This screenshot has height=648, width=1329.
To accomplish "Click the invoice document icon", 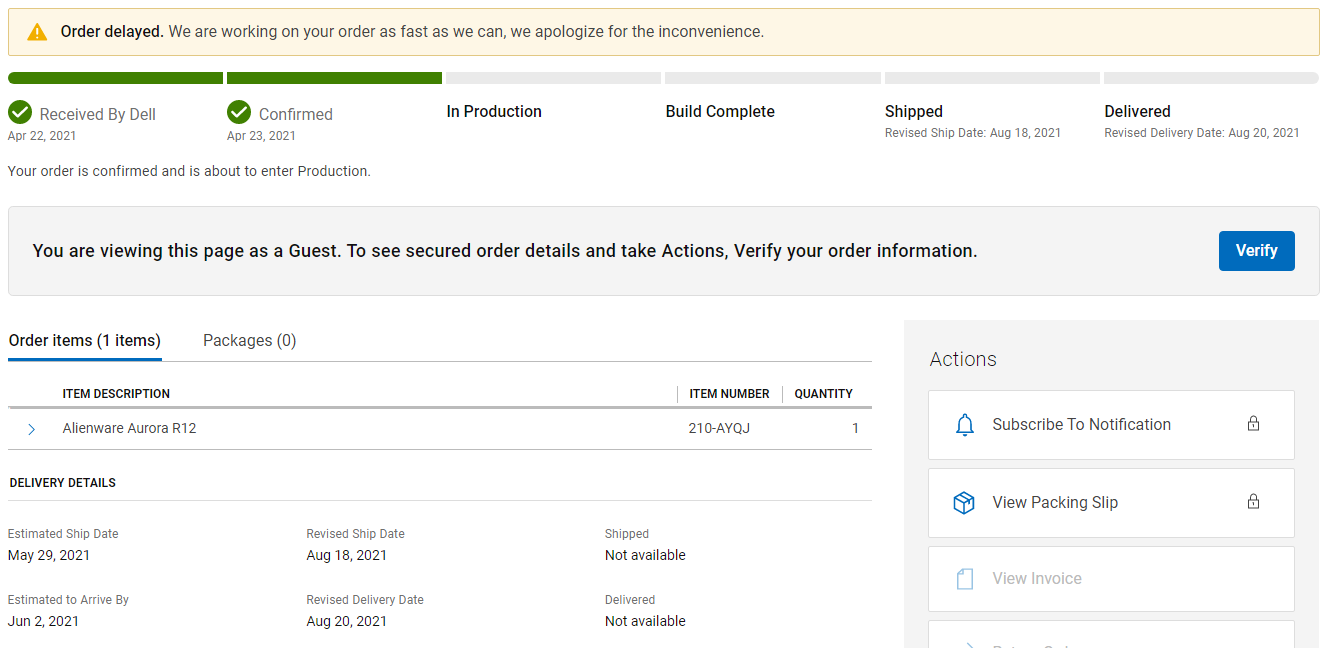I will click(964, 579).
